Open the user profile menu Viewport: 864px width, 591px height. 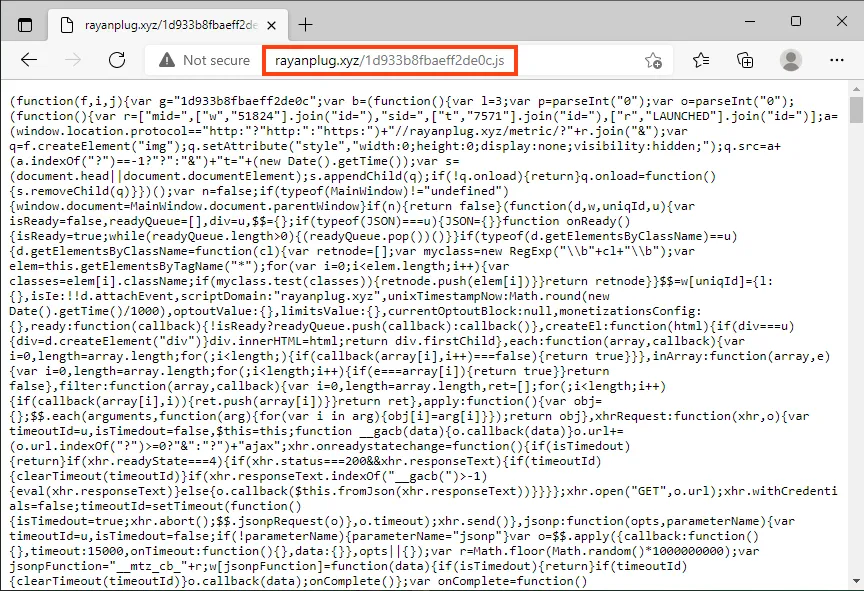pyautogui.click(x=791, y=60)
